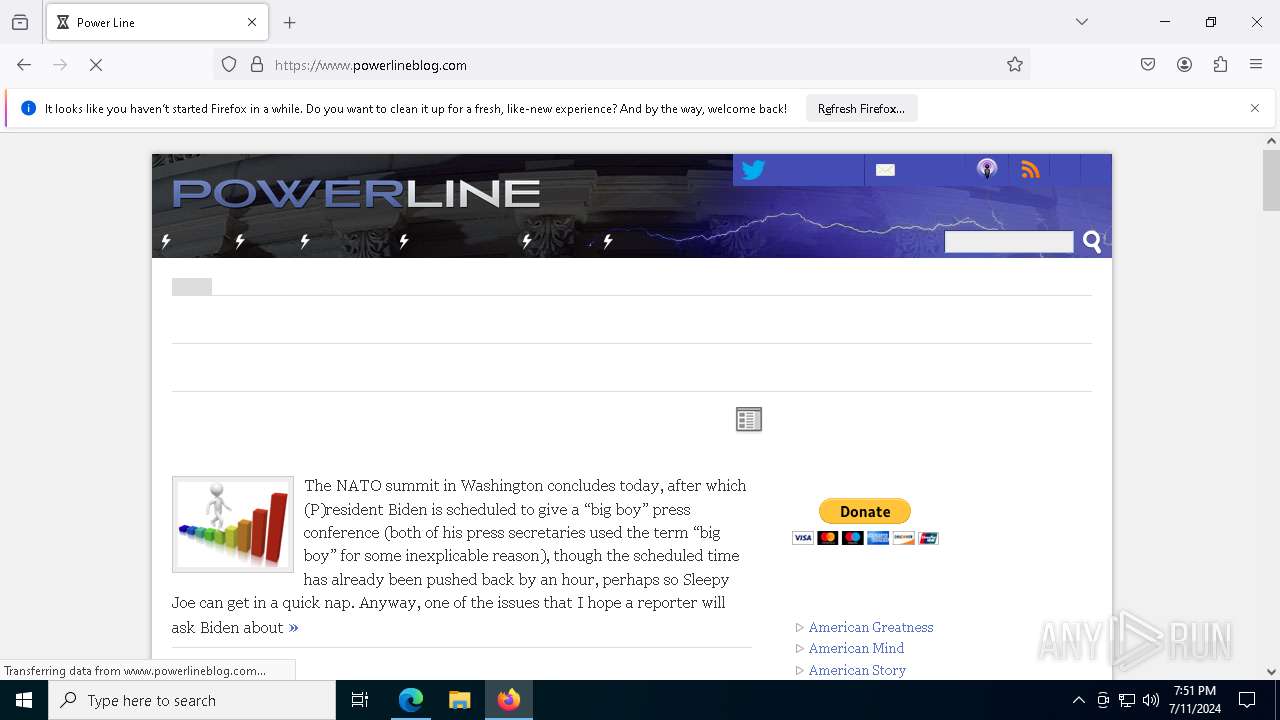Open the American Greatness link
1280x720 pixels.
871,627
